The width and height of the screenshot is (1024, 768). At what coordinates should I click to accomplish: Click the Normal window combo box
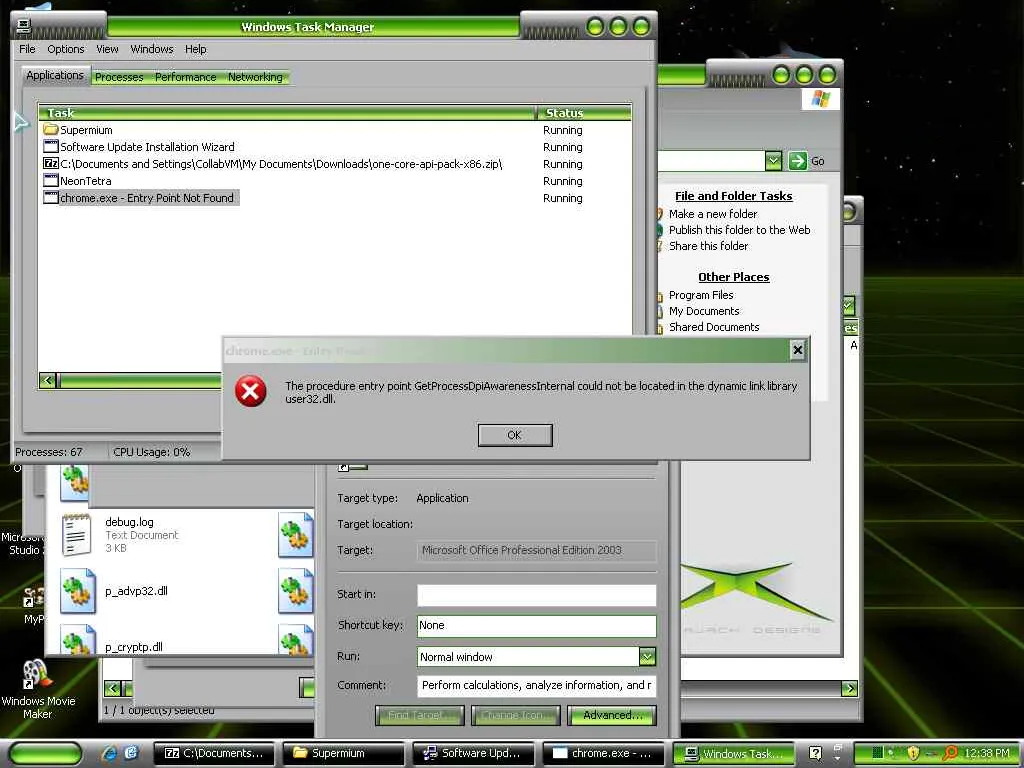coord(536,656)
